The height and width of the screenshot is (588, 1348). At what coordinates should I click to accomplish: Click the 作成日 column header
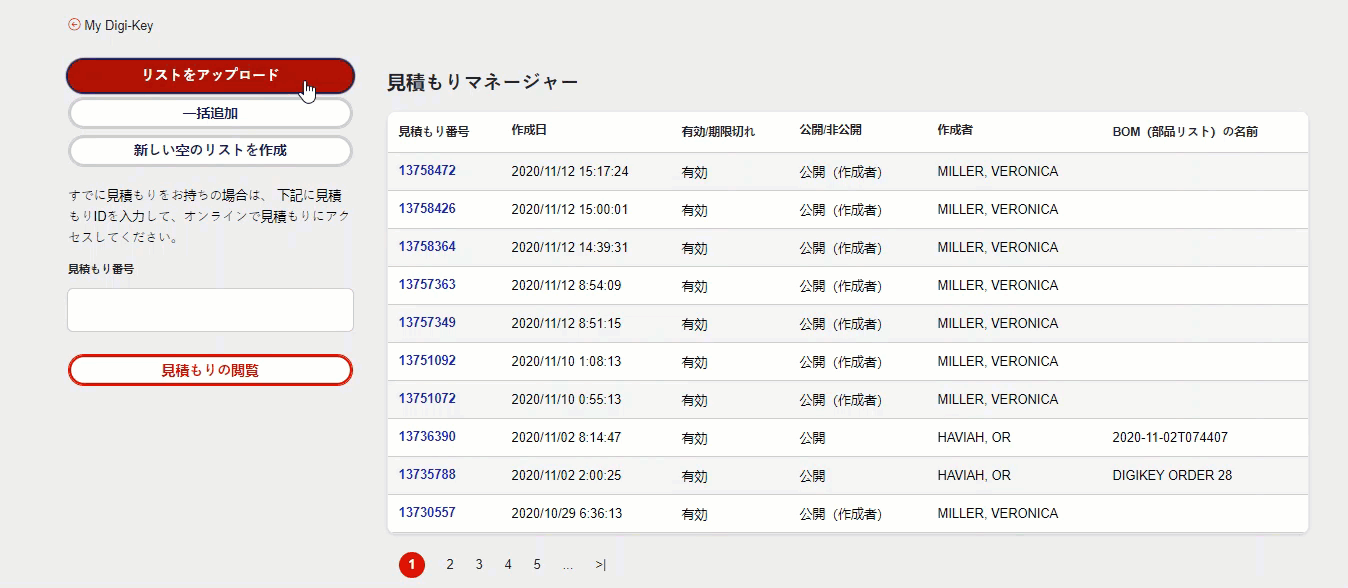point(529,130)
